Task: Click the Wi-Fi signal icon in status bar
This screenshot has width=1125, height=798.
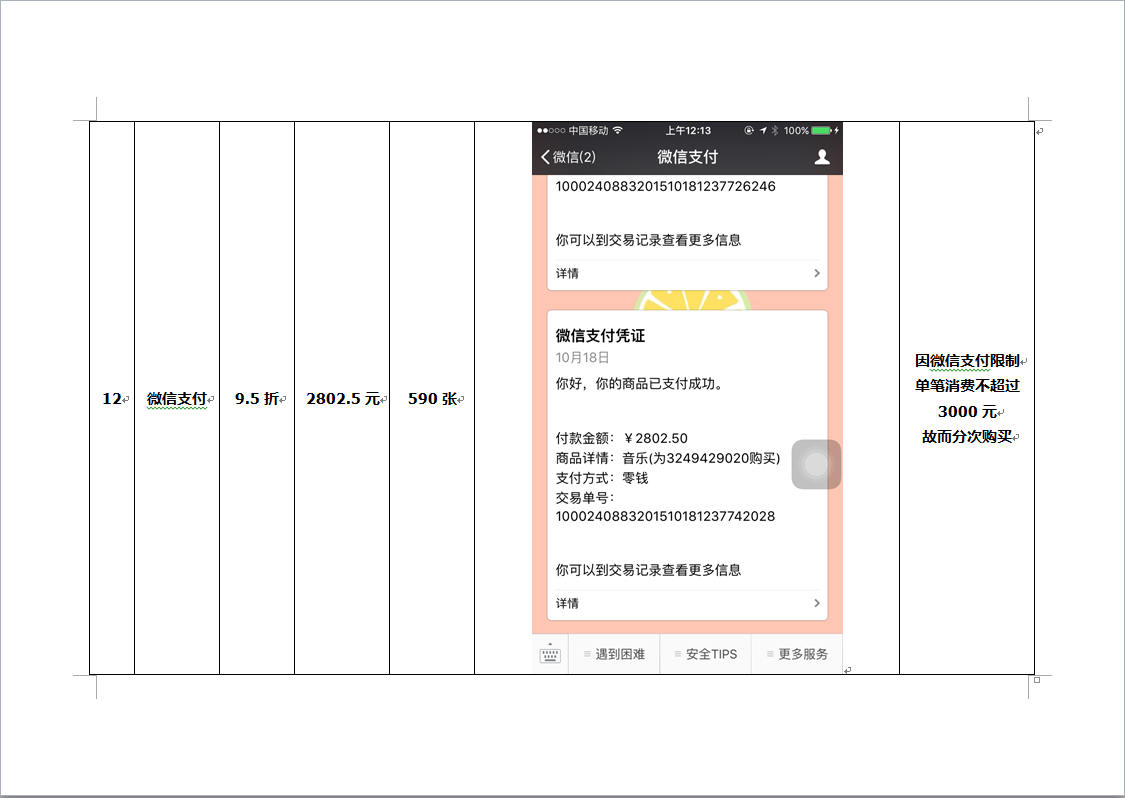Action: [618, 130]
